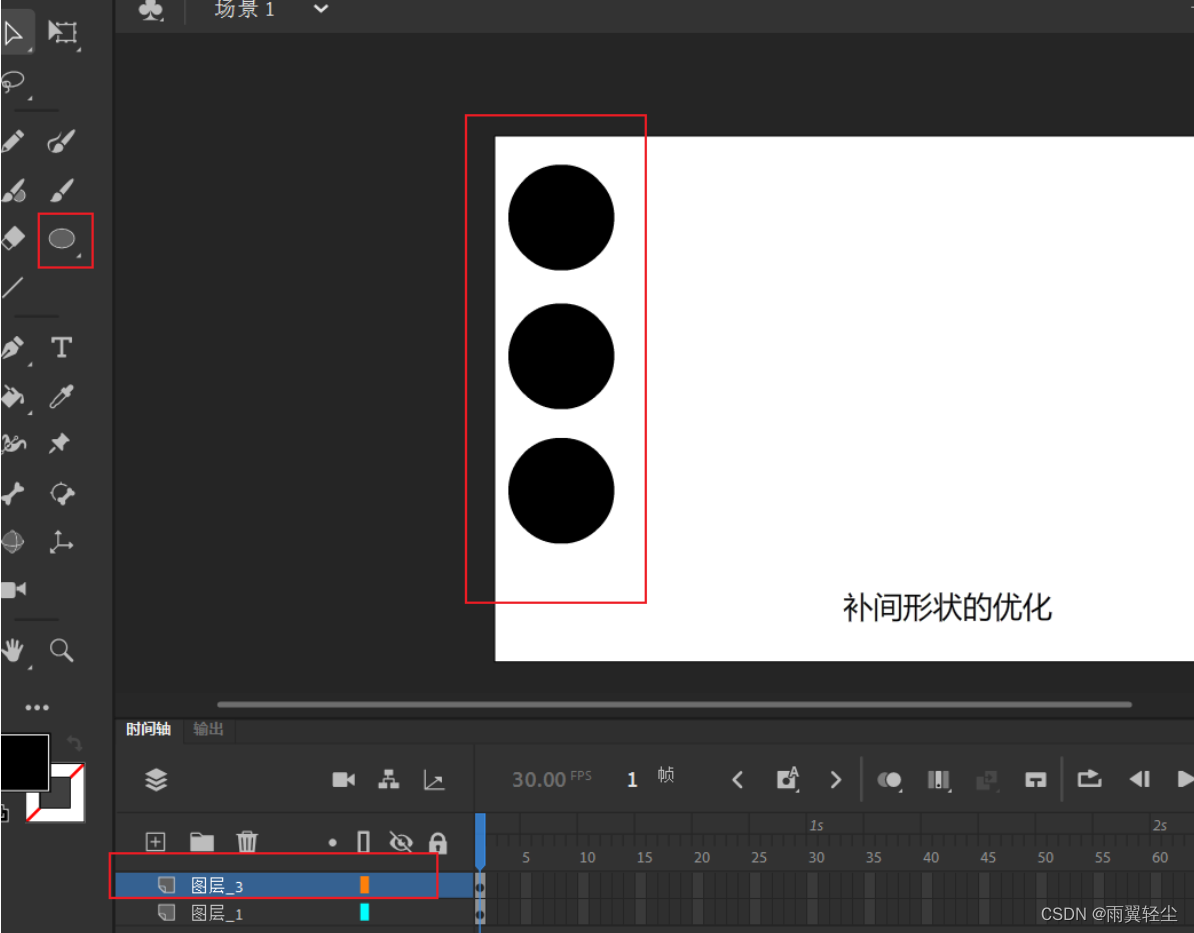The width and height of the screenshot is (1194, 933).
Task: Select the Camera tool in toolbar
Action: (x=14, y=590)
